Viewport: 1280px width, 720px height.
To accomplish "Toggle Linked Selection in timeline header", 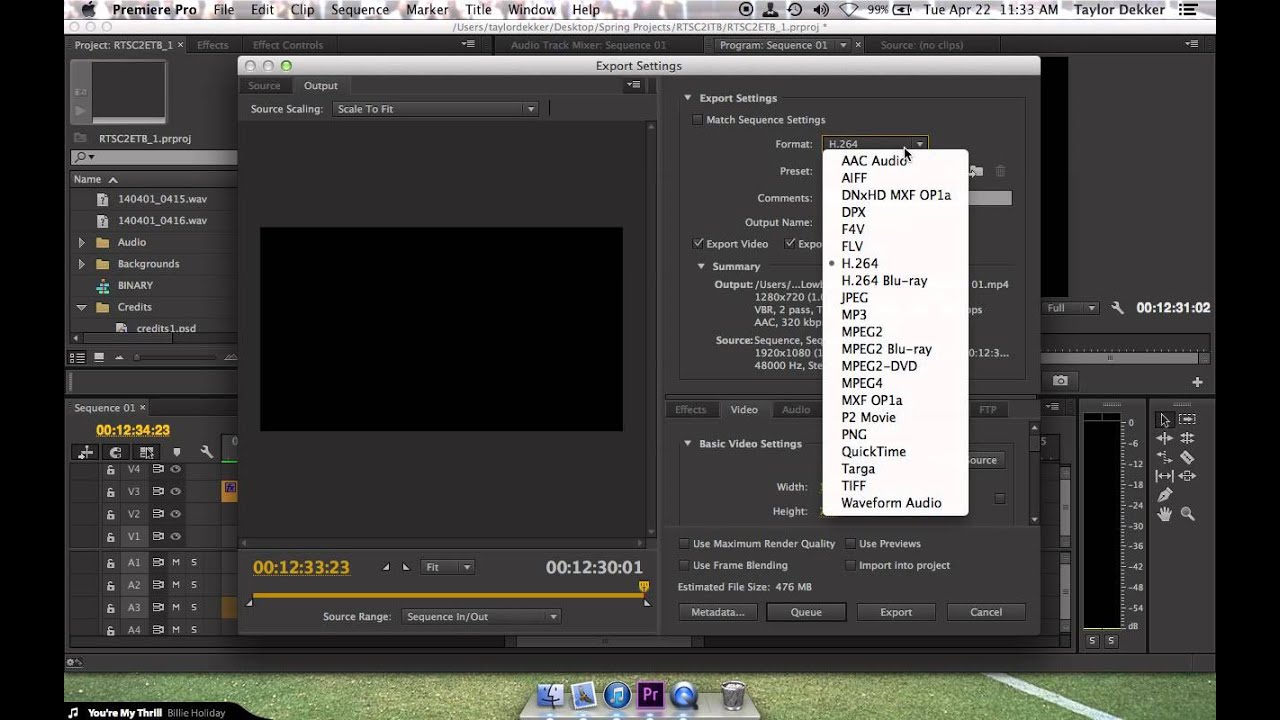I will (x=147, y=452).
